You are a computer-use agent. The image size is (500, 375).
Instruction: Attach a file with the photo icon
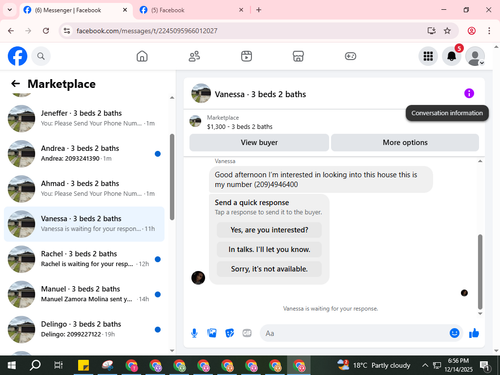click(x=212, y=333)
